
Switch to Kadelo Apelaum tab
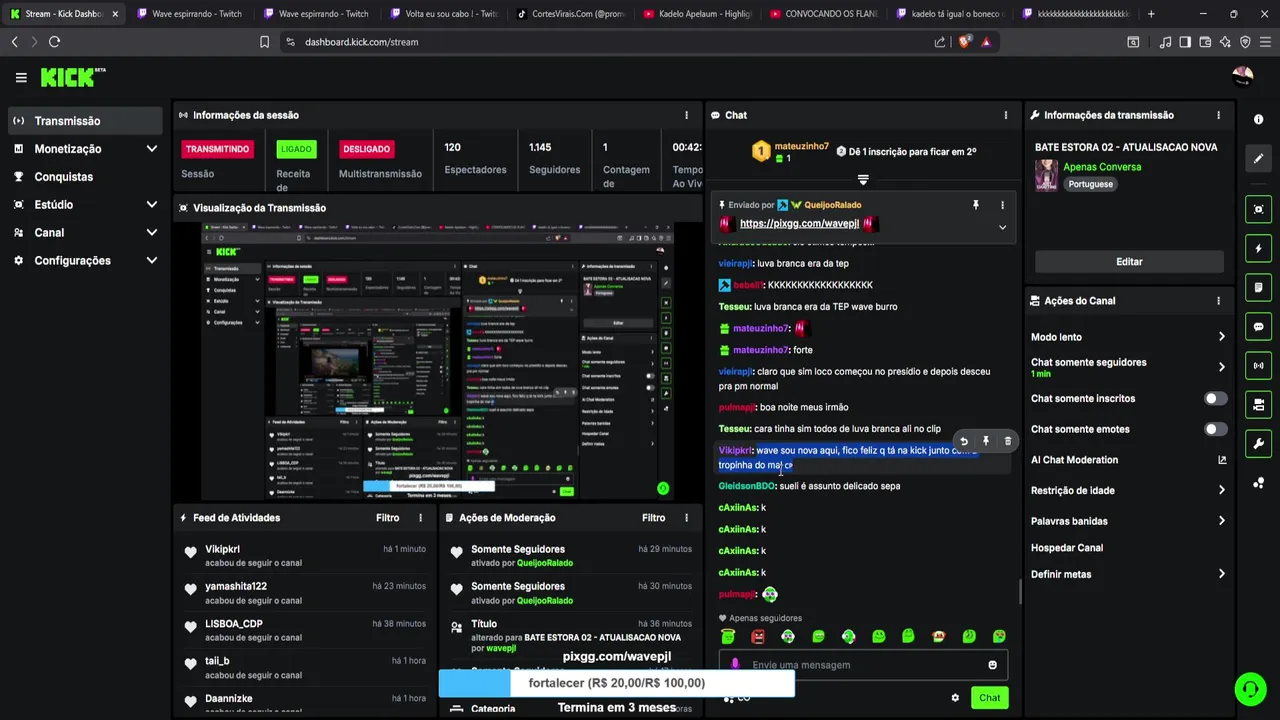click(695, 14)
